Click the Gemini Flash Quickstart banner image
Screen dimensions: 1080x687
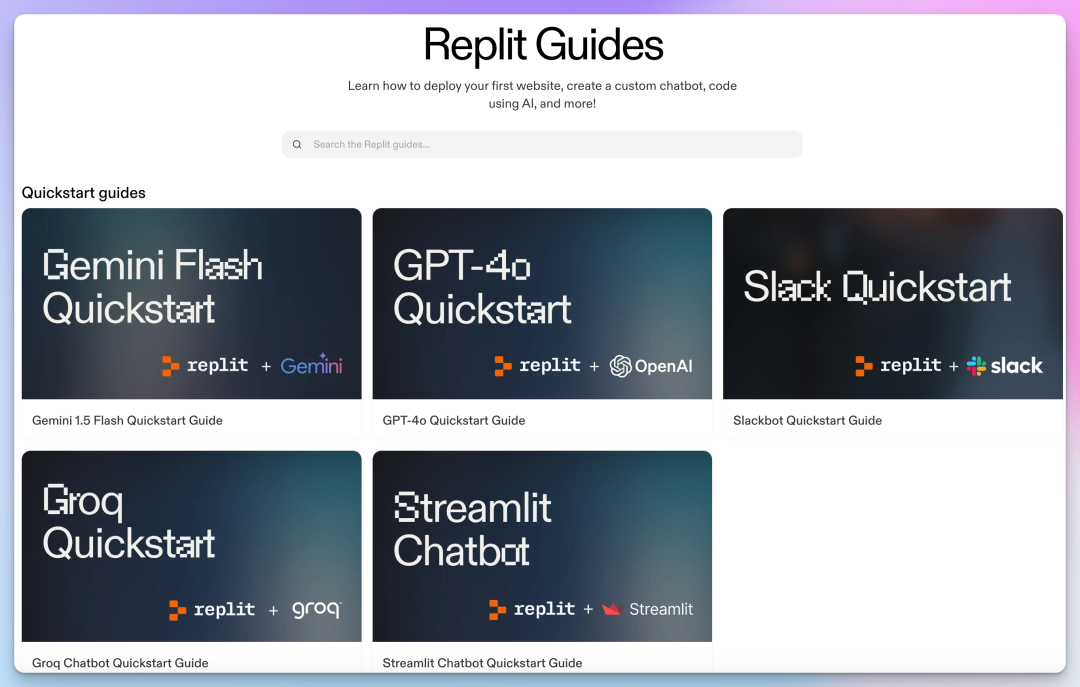pos(191,304)
